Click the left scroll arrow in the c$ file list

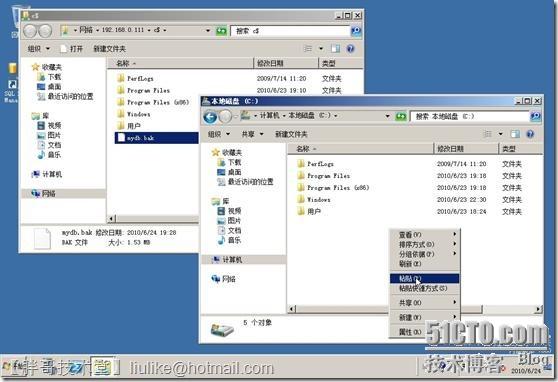(x=111, y=218)
